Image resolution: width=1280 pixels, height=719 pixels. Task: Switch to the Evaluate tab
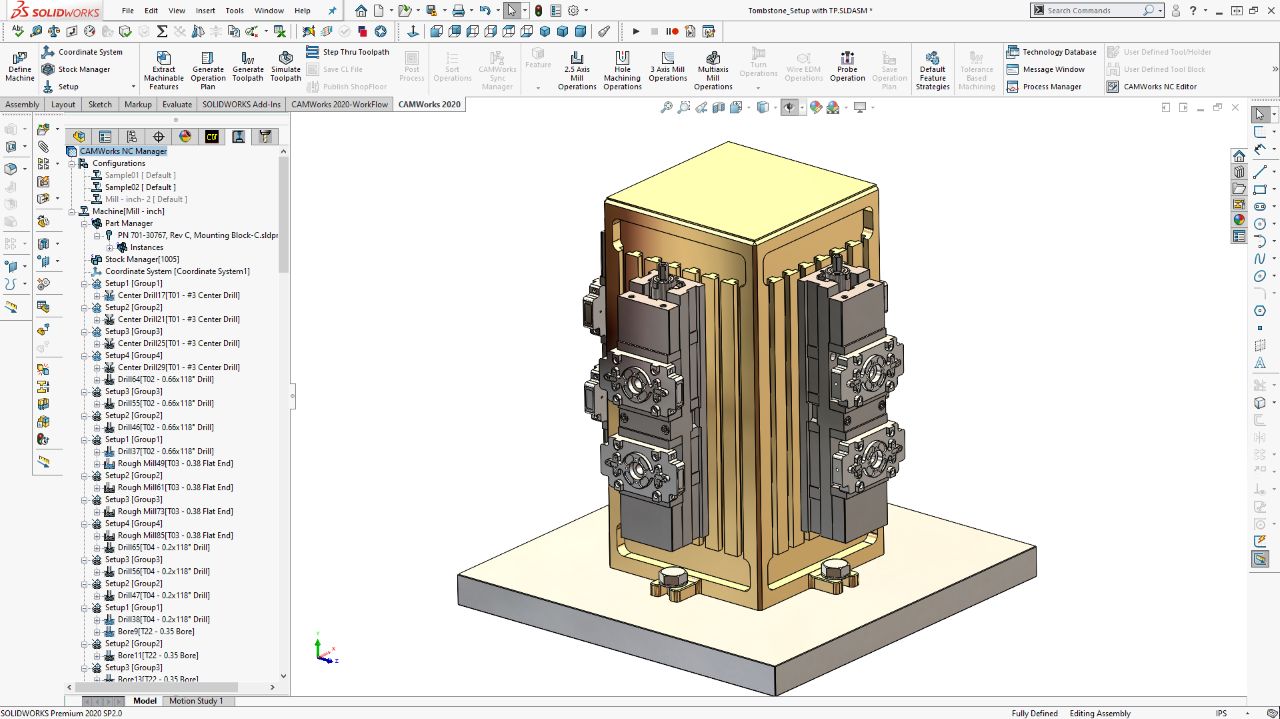pyautogui.click(x=177, y=104)
